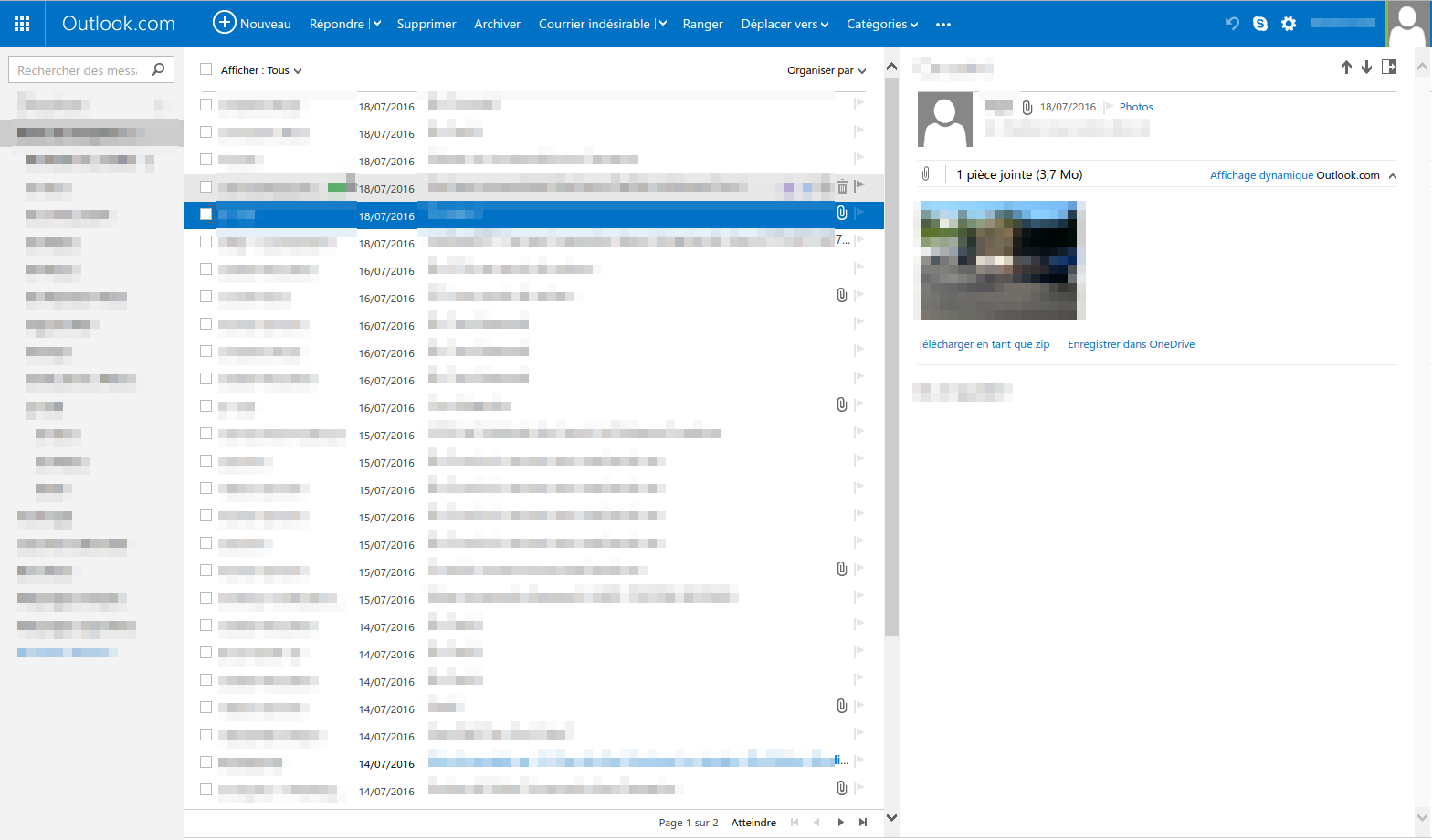The width and height of the screenshot is (1432, 840).
Task: Open the profile avatar in the header
Action: 1406,24
